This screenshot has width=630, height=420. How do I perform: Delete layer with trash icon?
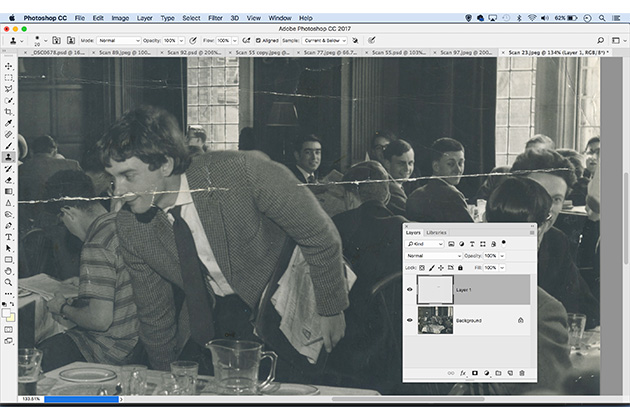point(522,373)
